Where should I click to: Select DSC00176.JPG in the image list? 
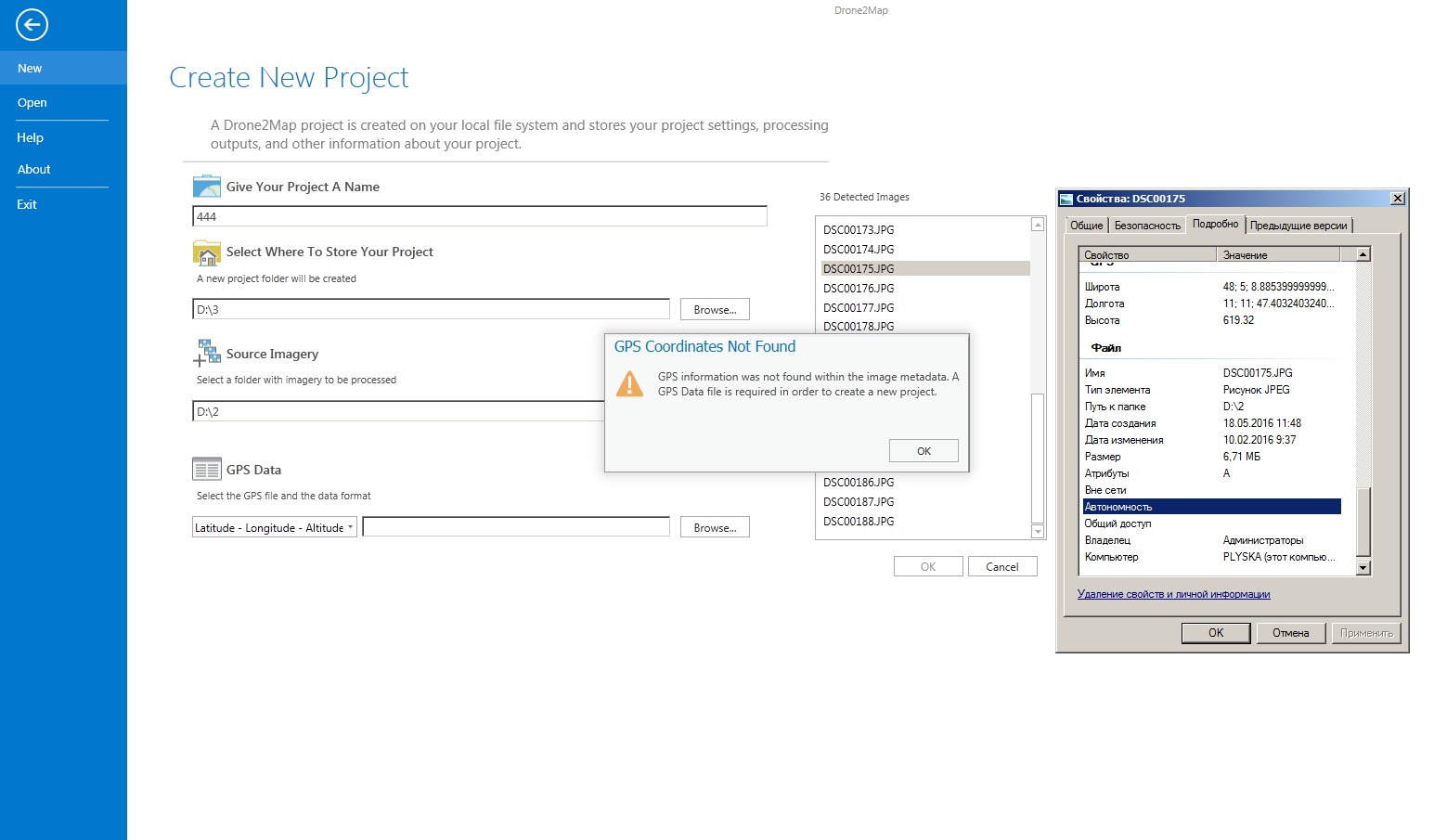[x=859, y=289]
